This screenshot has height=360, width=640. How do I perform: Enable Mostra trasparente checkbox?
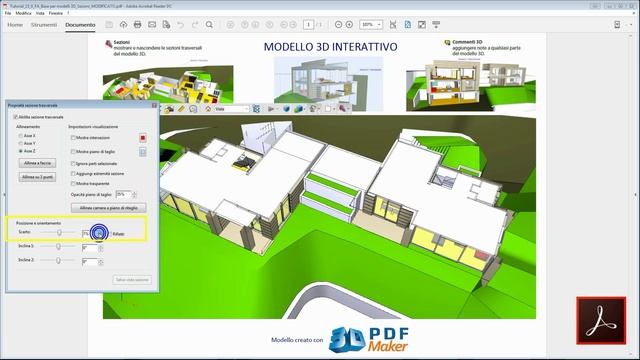73,184
